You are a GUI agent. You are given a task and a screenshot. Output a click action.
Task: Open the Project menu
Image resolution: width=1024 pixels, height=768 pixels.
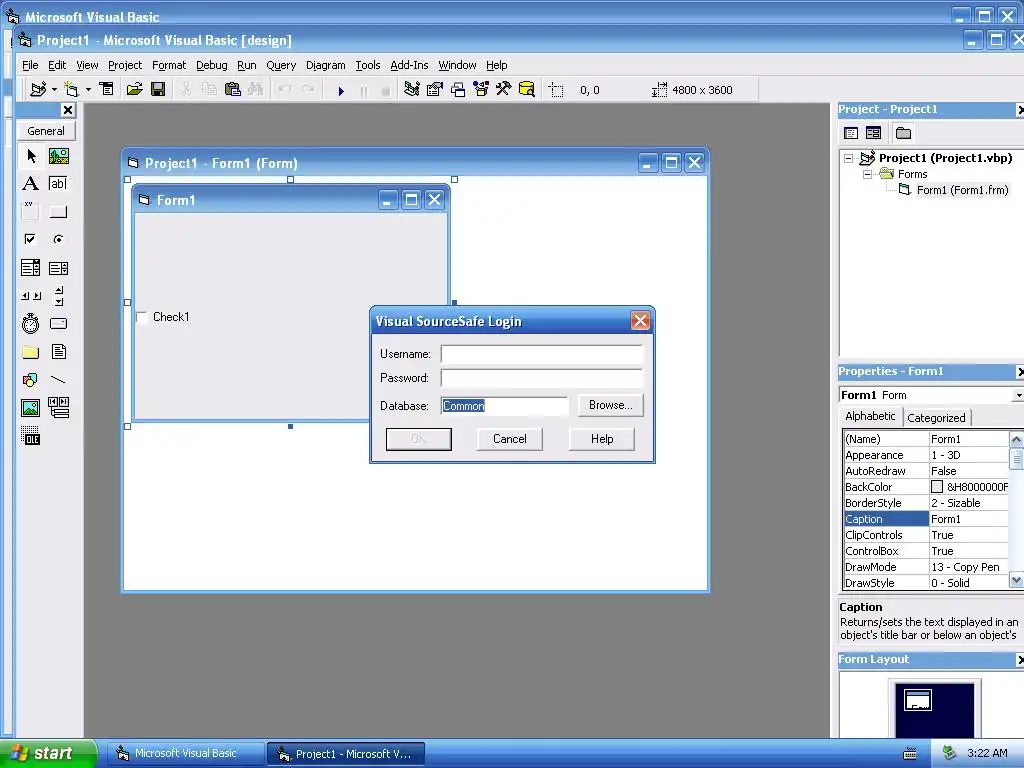125,65
